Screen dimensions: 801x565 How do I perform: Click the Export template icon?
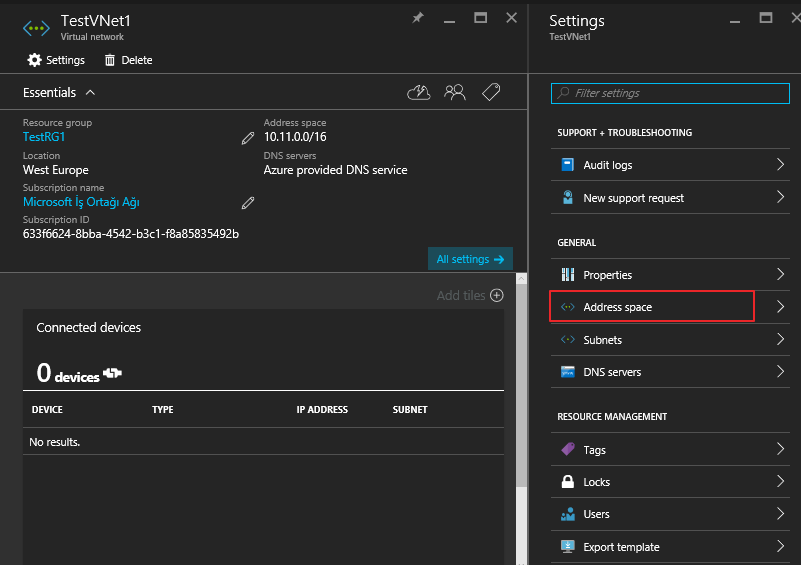coord(568,547)
